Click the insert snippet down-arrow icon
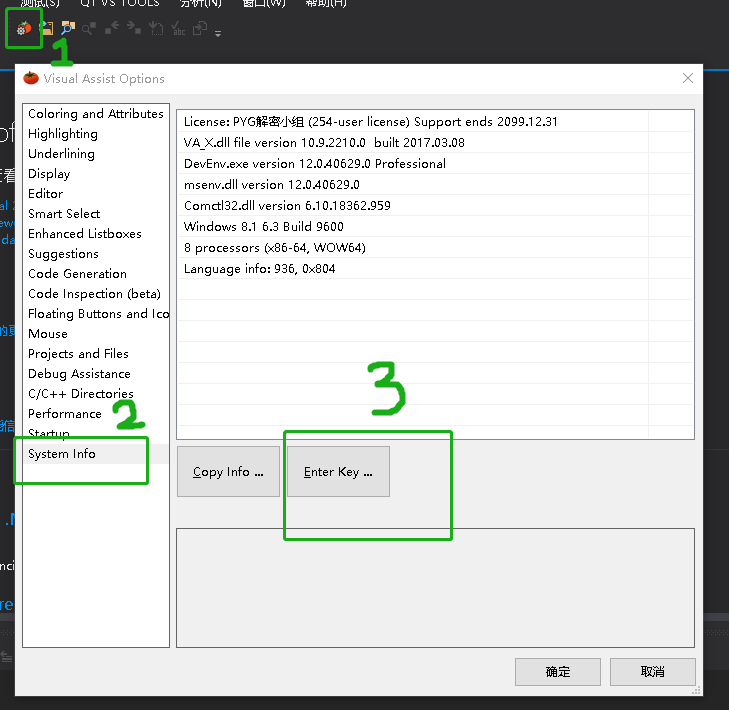 coord(156,28)
